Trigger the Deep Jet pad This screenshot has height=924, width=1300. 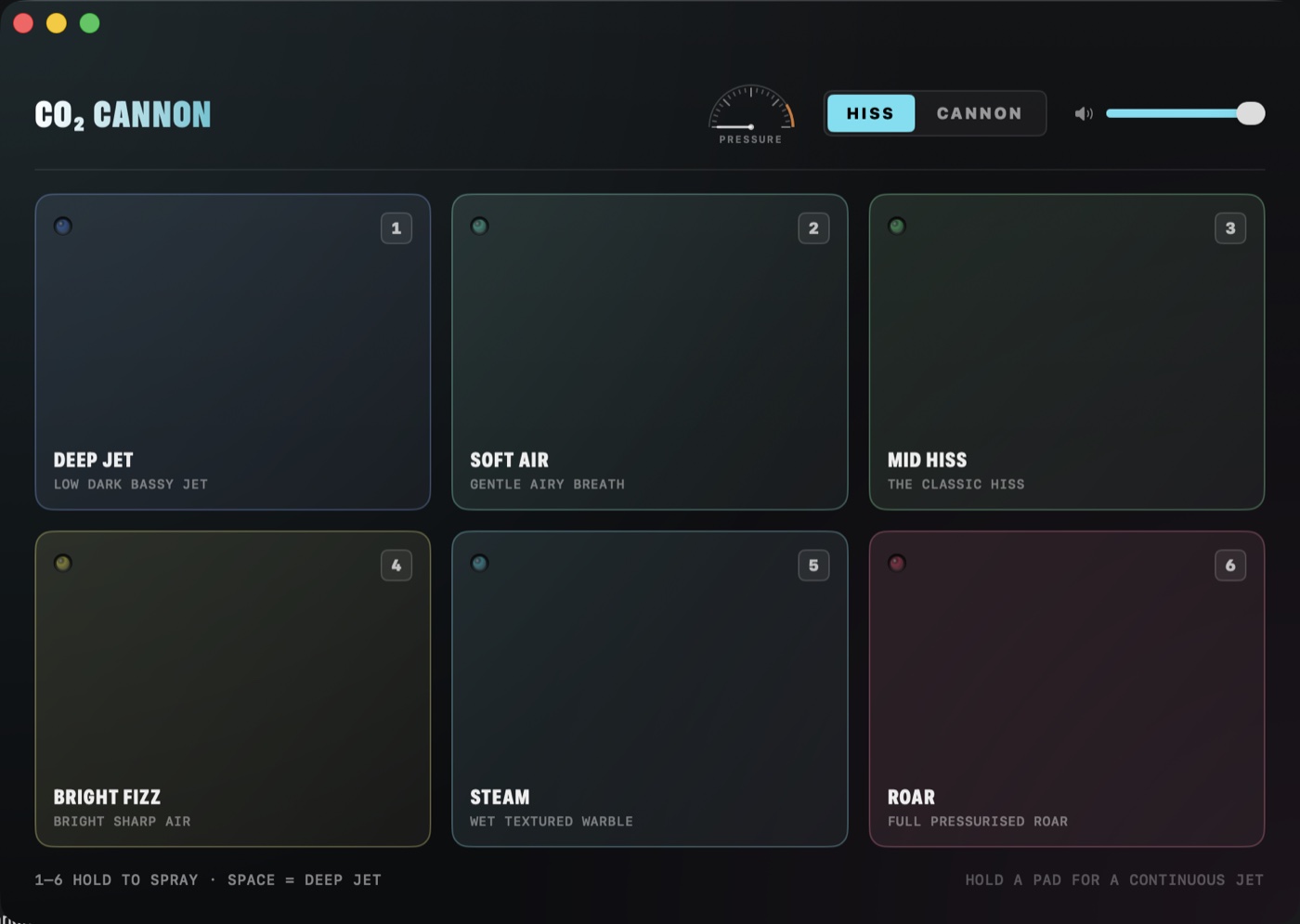(x=233, y=352)
